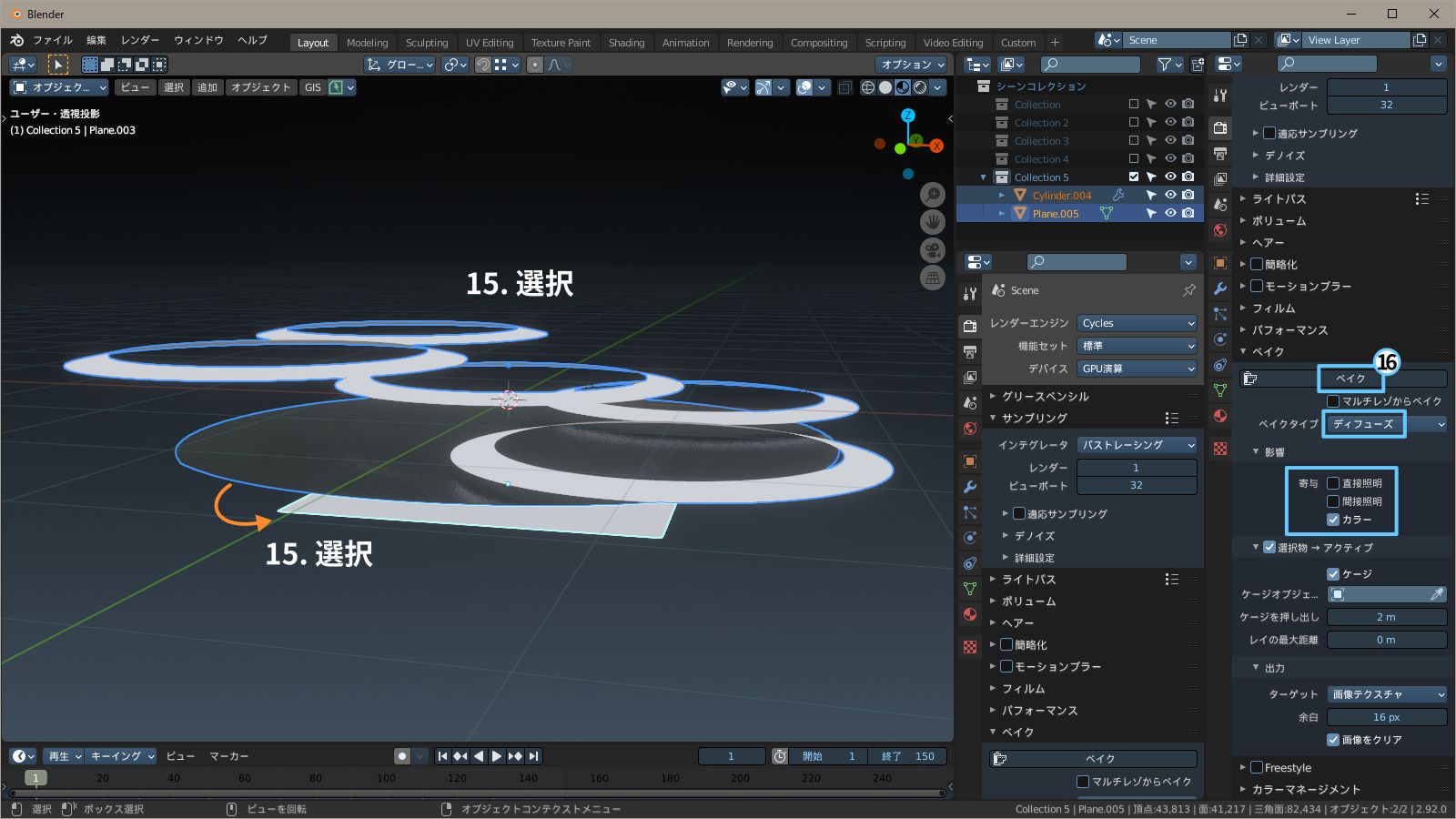The image size is (1456, 819).
Task: Switch viewport to rendered shading
Action: coord(920,87)
